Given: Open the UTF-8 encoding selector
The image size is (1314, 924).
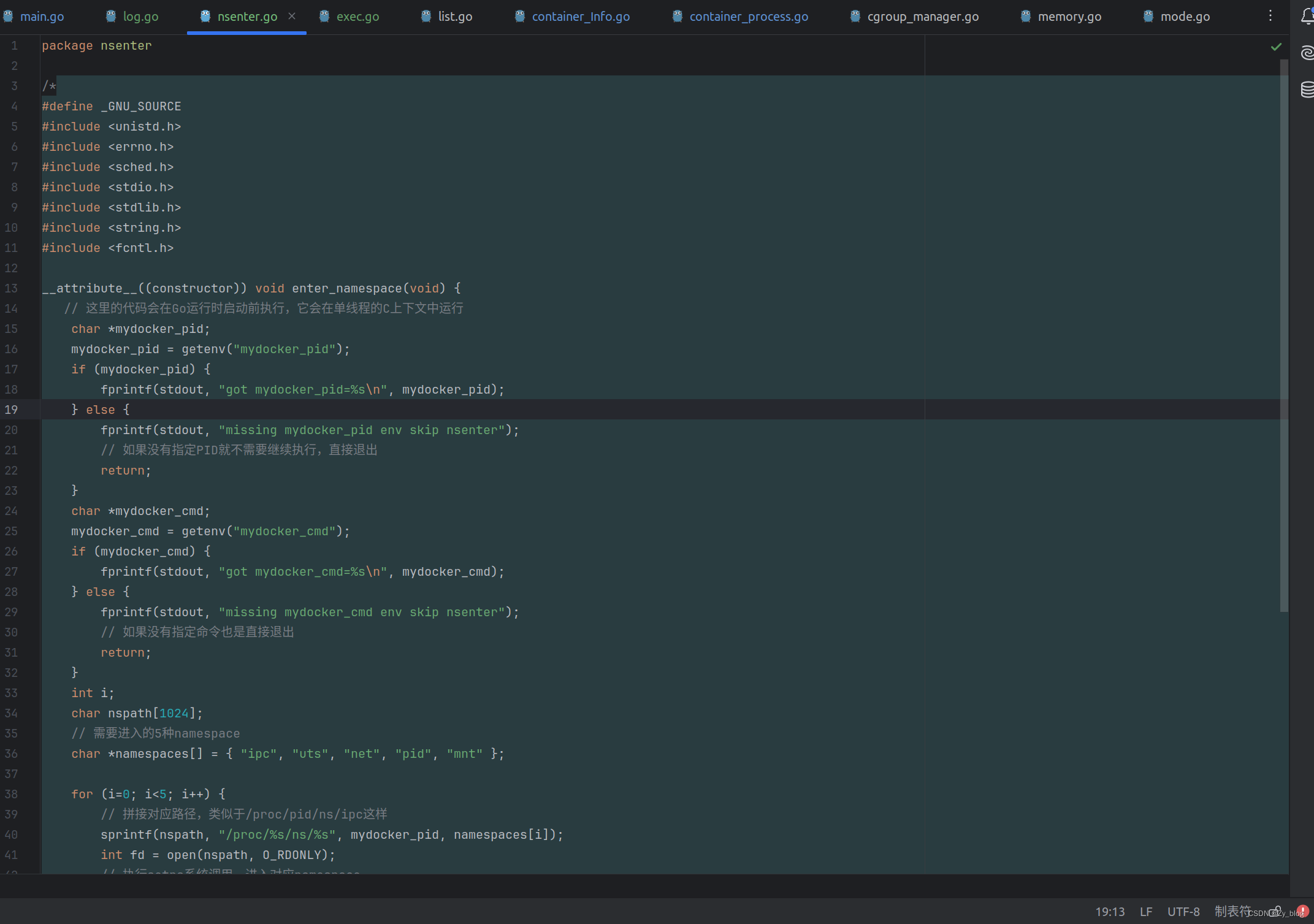Looking at the screenshot, I should (1183, 912).
